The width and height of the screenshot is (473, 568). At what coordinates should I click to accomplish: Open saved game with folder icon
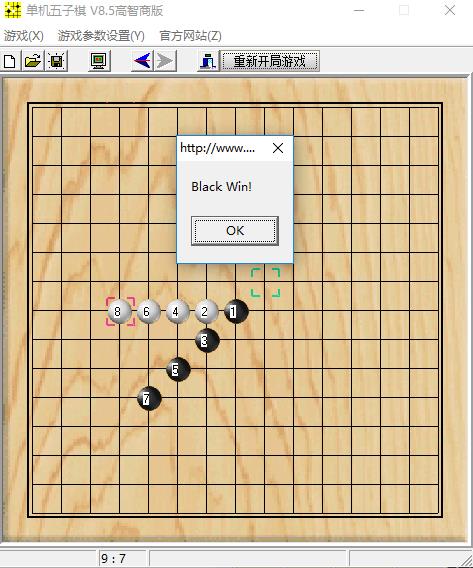pos(33,61)
